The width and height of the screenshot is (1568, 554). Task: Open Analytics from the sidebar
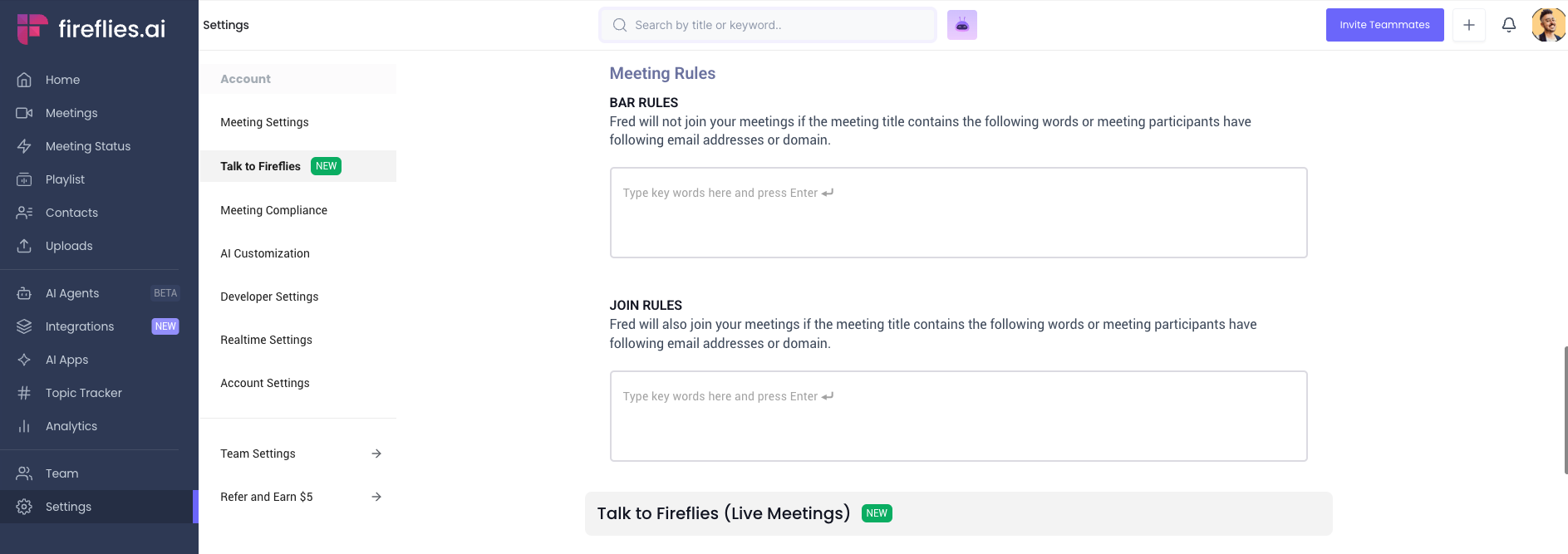pos(71,426)
